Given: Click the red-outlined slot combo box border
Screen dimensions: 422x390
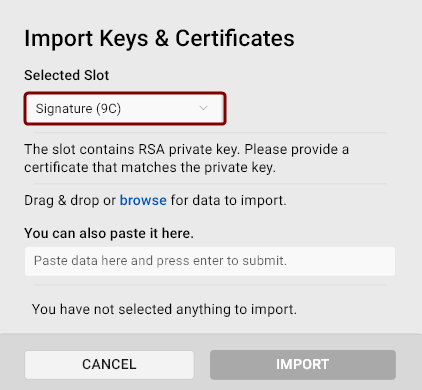Looking at the screenshot, I should coord(125,93).
